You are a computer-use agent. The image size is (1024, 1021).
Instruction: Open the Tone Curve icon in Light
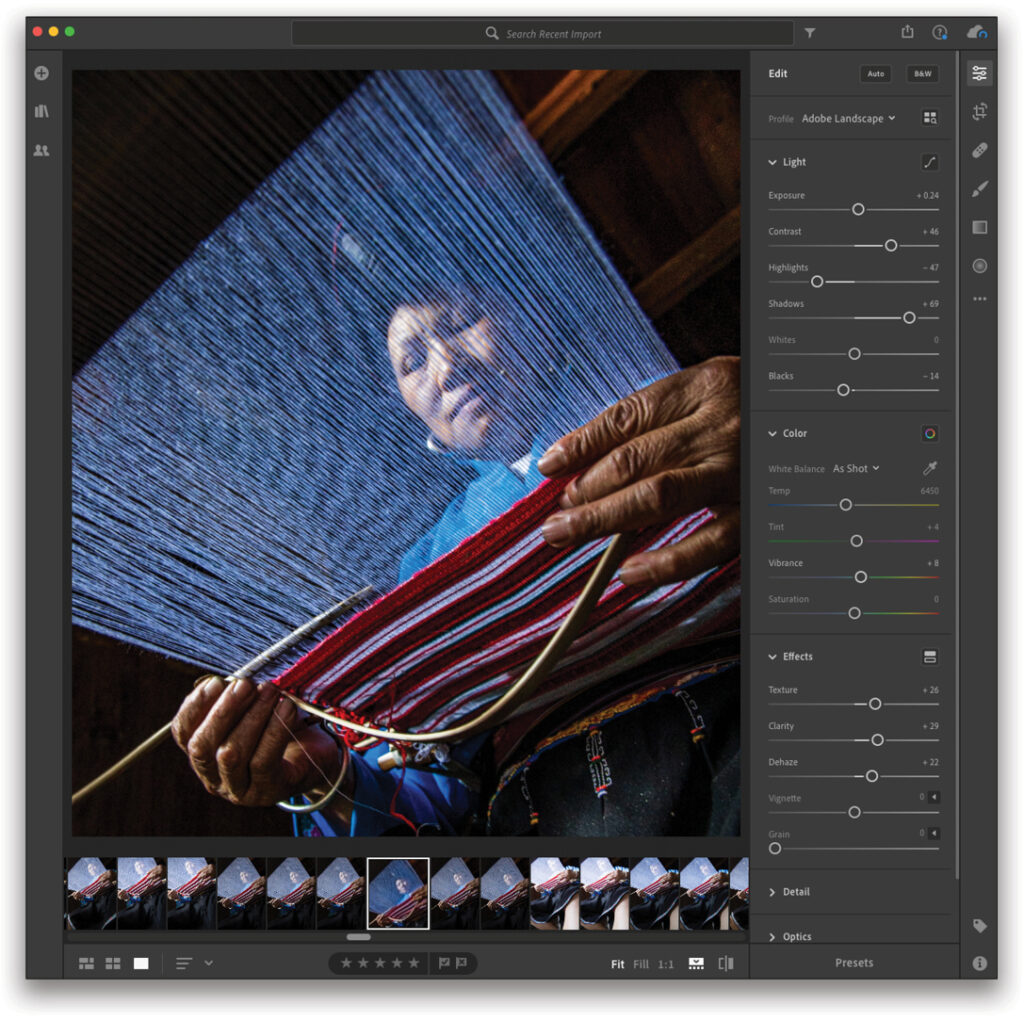pos(930,162)
